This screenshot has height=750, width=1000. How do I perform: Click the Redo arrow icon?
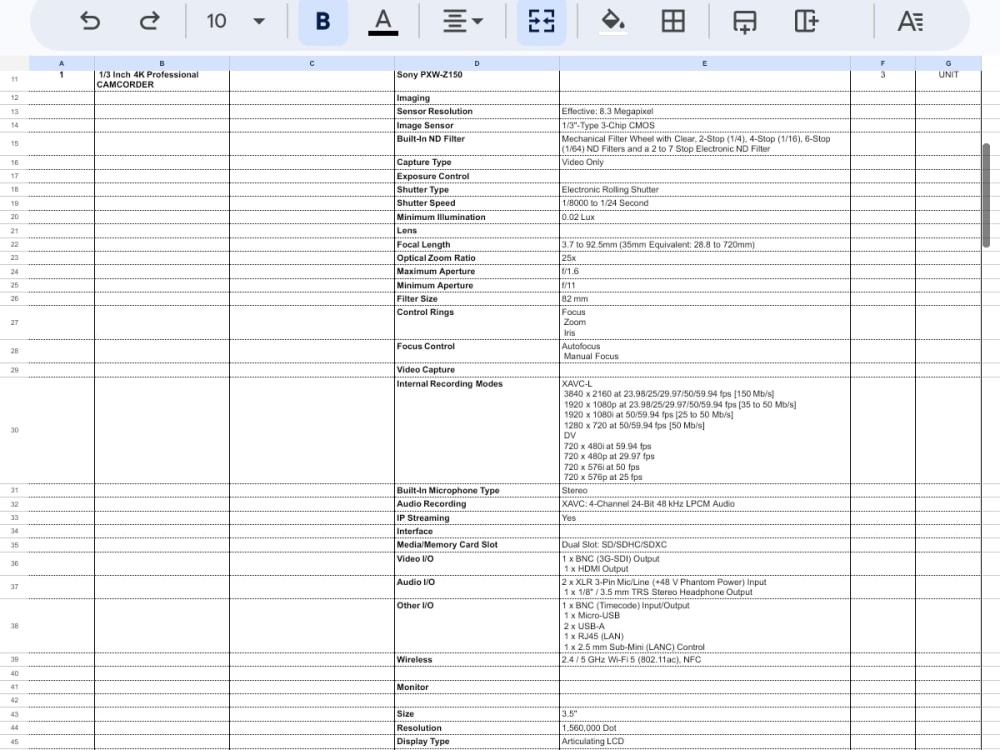point(150,21)
